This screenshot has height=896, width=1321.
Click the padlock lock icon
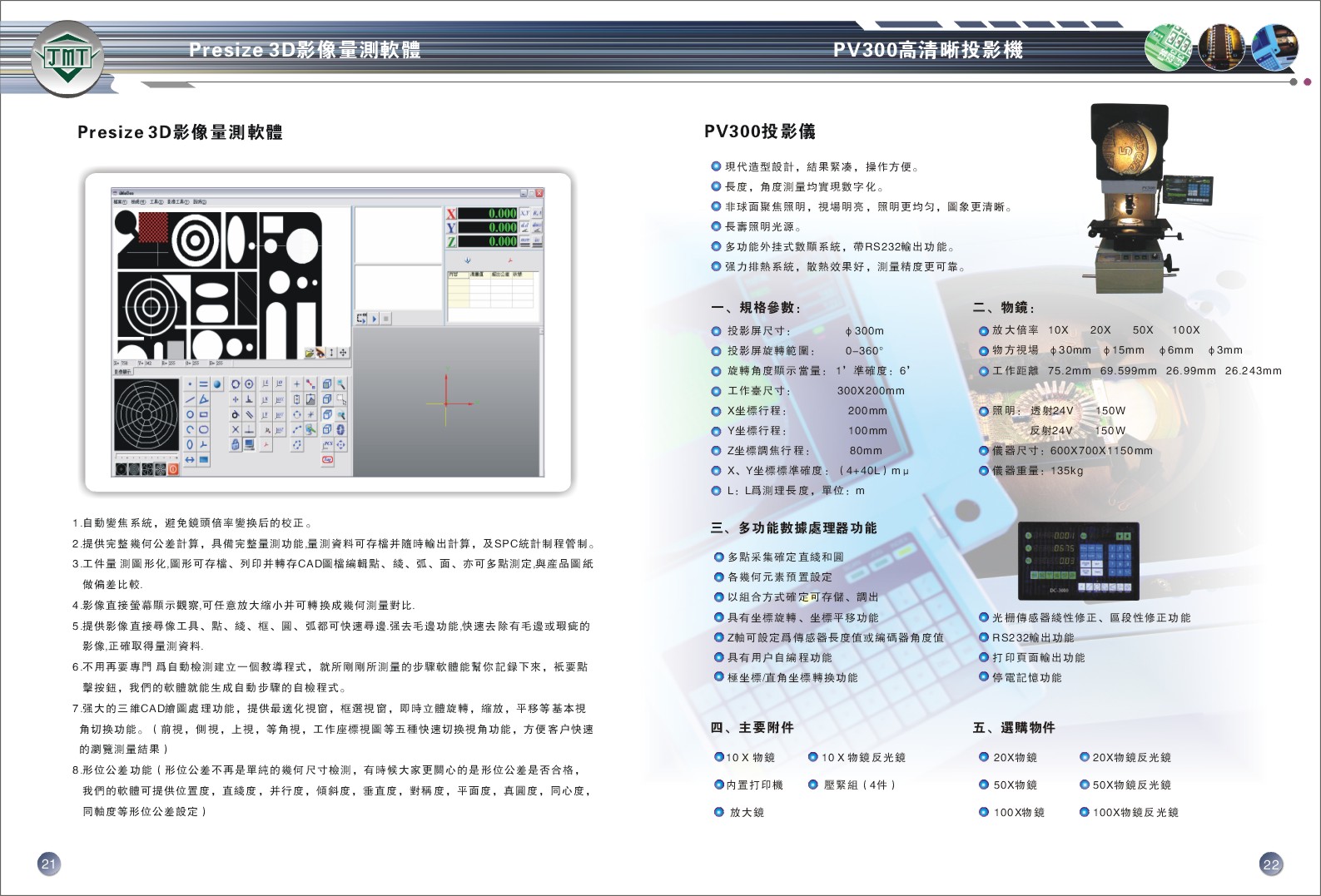tap(236, 445)
